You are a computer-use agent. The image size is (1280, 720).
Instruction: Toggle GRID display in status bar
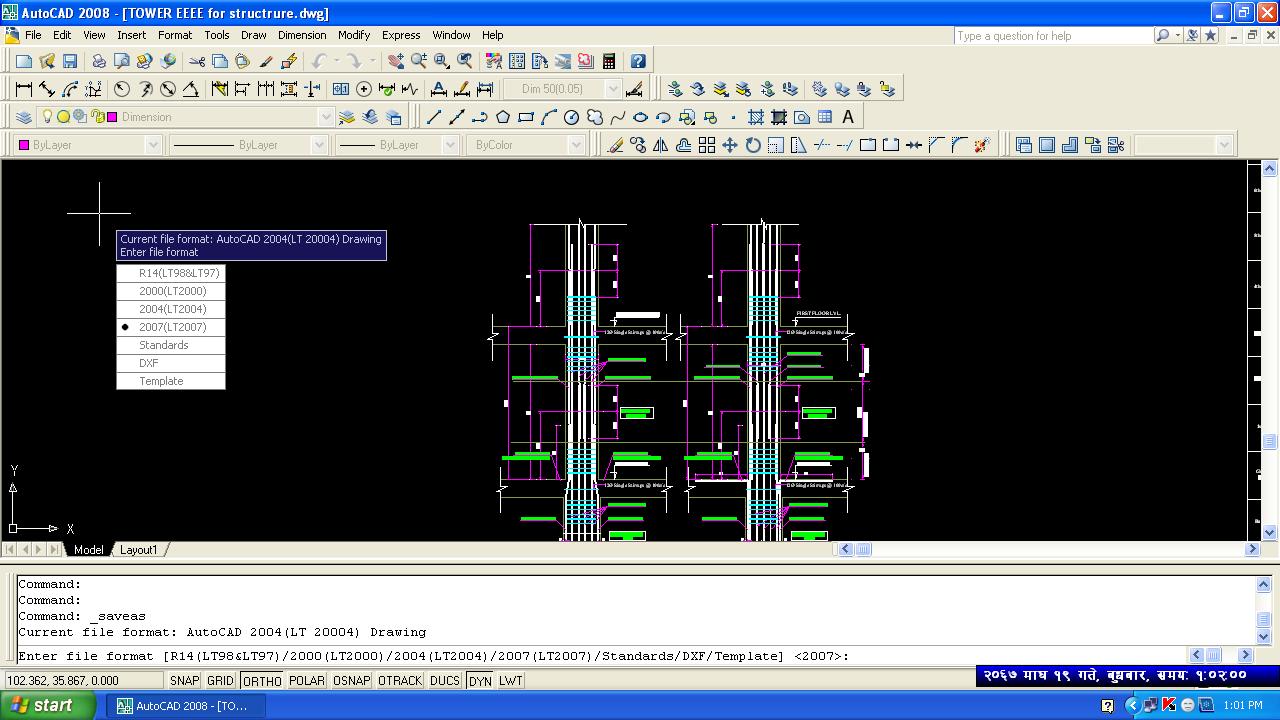point(220,681)
